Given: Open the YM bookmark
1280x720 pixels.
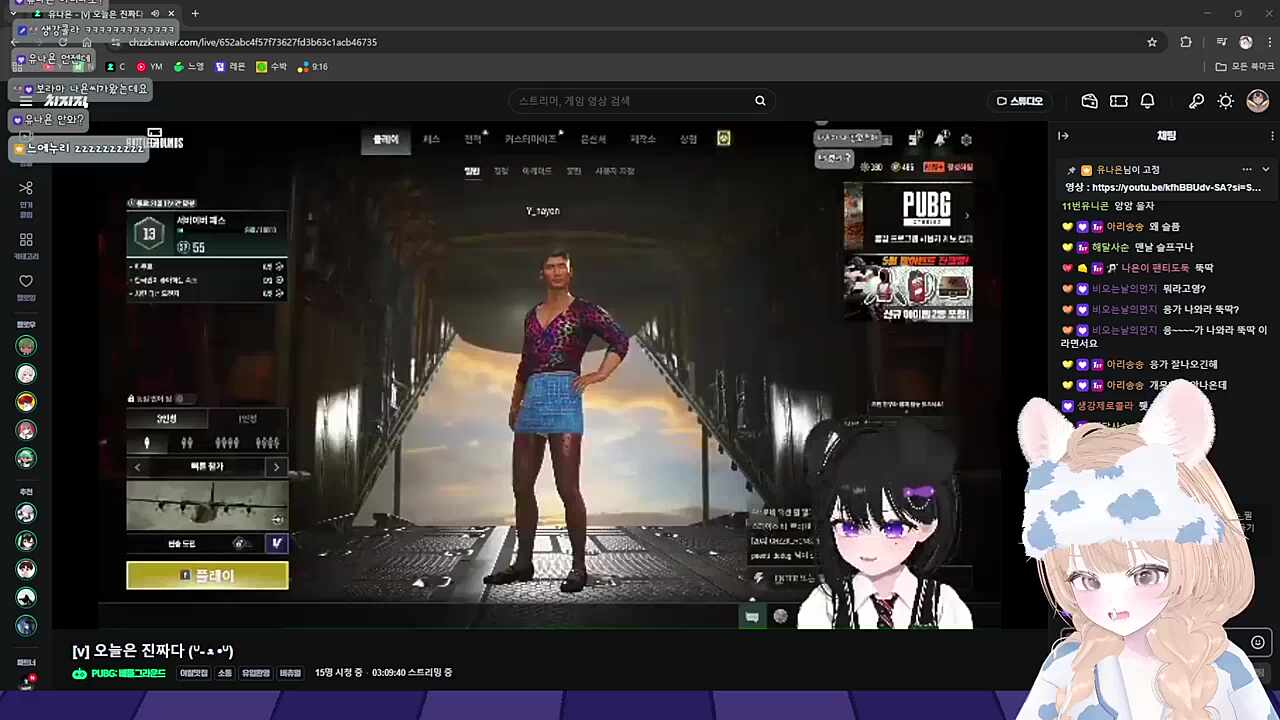Looking at the screenshot, I should [150, 67].
